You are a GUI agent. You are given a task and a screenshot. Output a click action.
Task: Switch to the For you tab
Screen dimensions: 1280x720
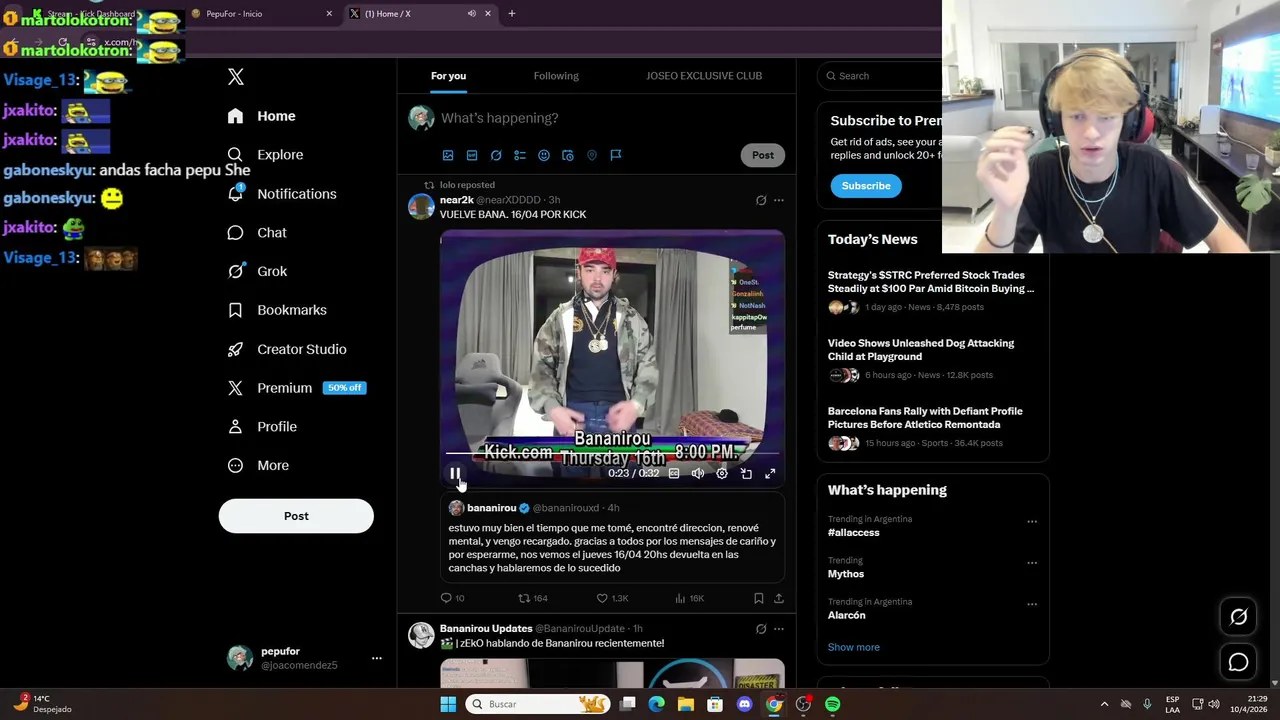pyautogui.click(x=448, y=76)
